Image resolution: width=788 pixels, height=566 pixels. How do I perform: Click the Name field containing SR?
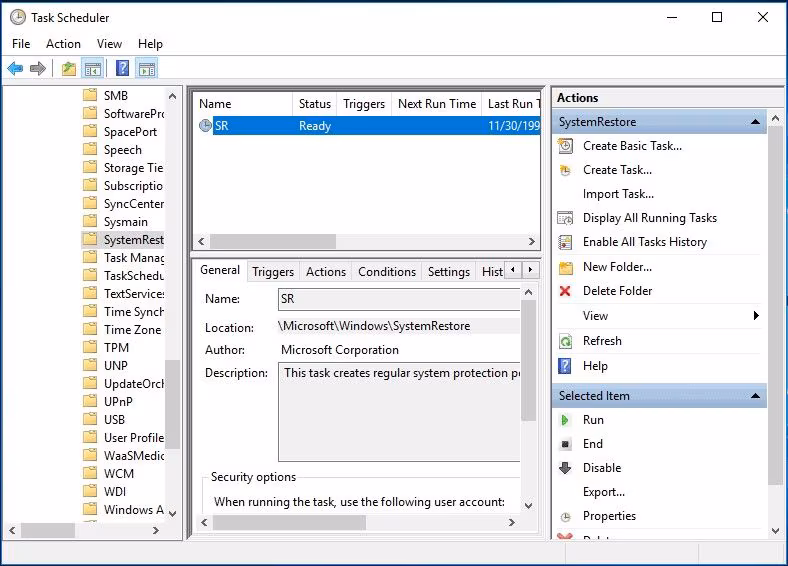[x=399, y=299]
